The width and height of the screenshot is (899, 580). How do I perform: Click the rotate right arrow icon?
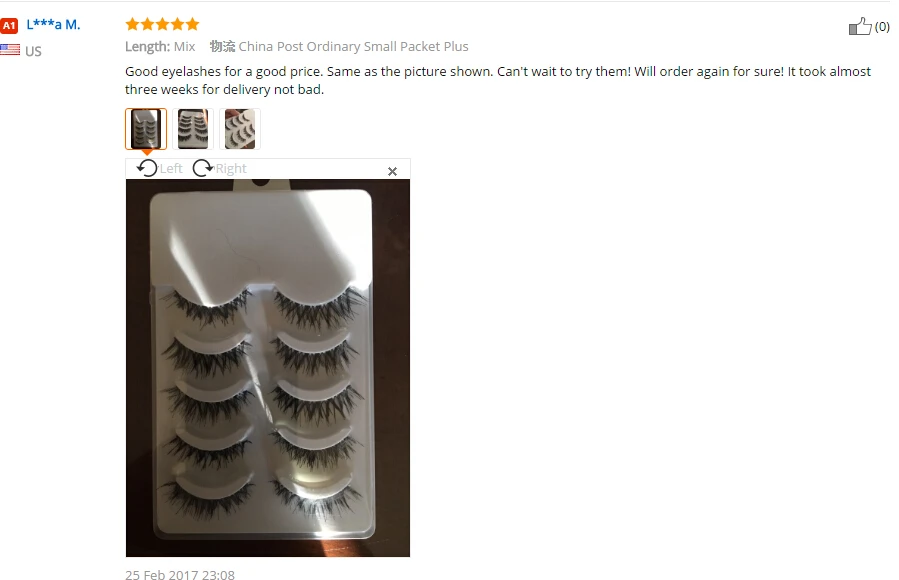click(202, 168)
